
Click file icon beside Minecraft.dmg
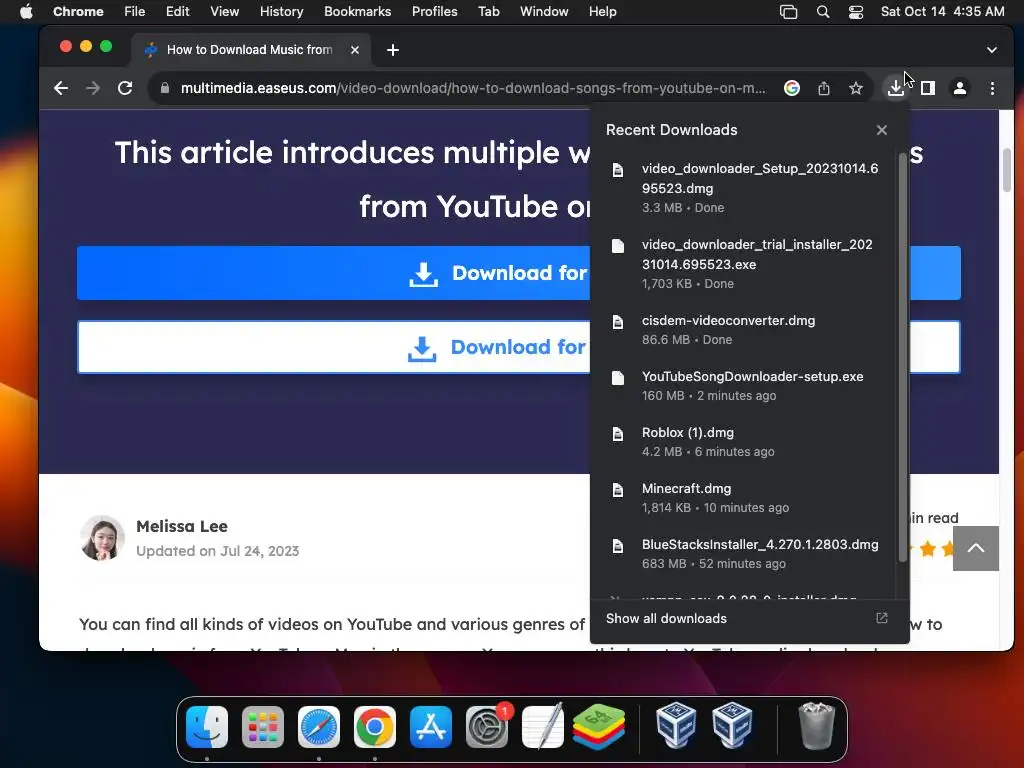617,490
